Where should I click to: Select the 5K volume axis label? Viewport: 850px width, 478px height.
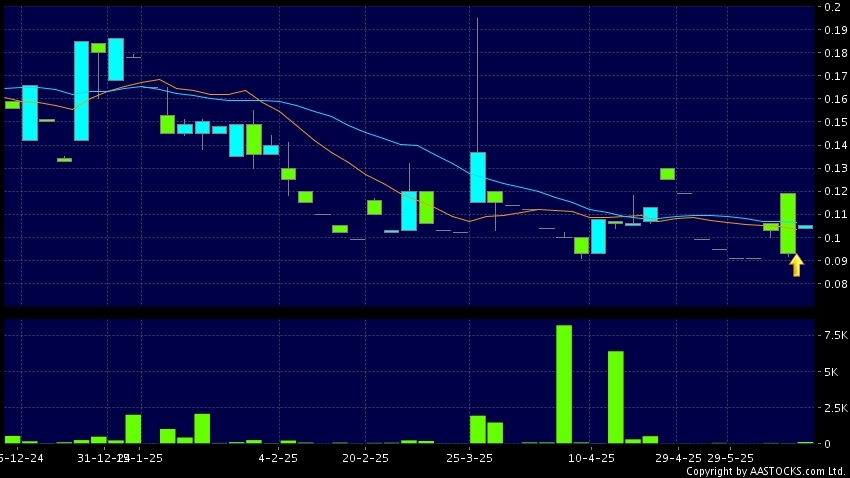[x=831, y=372]
